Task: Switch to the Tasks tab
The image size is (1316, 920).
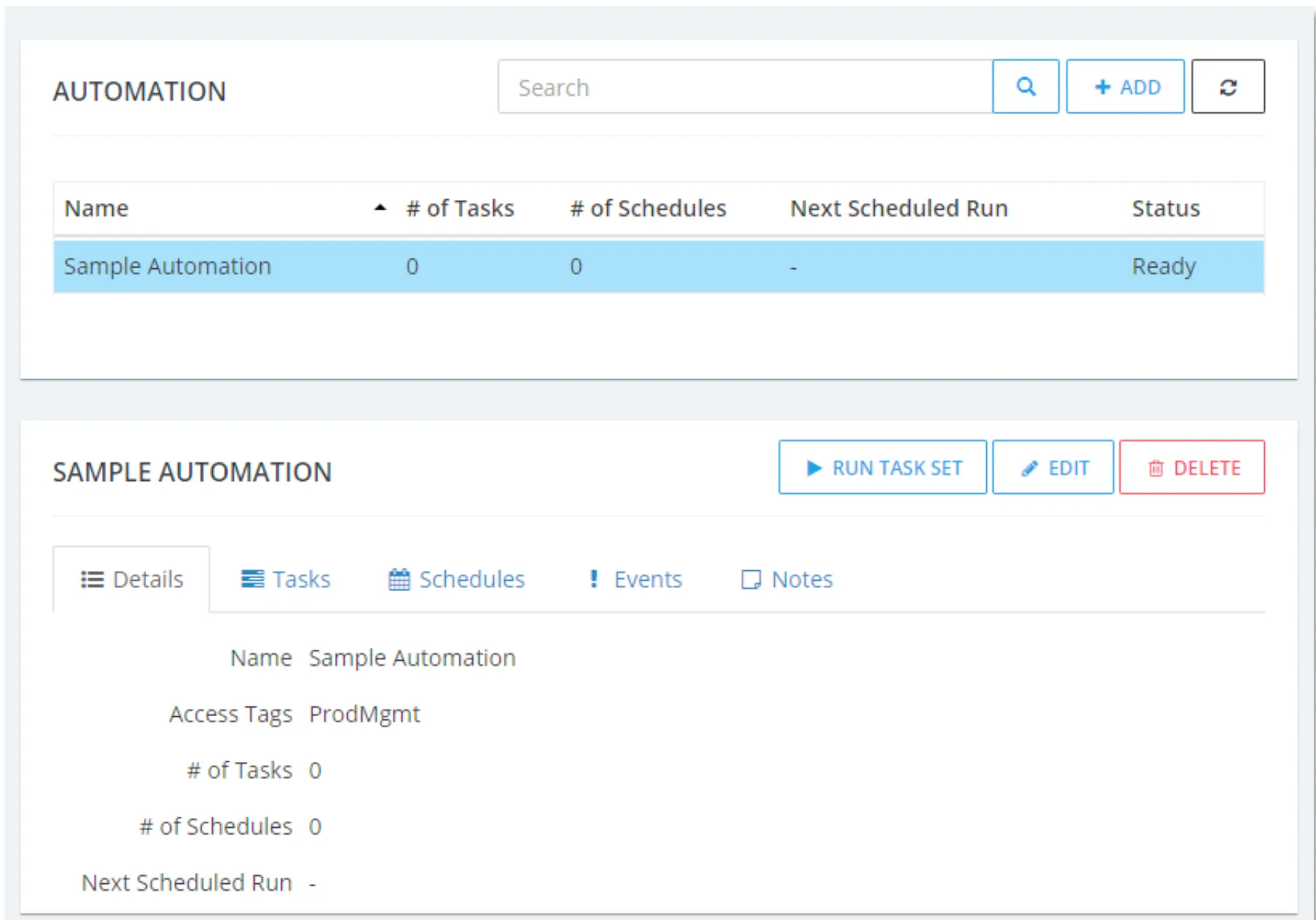Action: [286, 579]
